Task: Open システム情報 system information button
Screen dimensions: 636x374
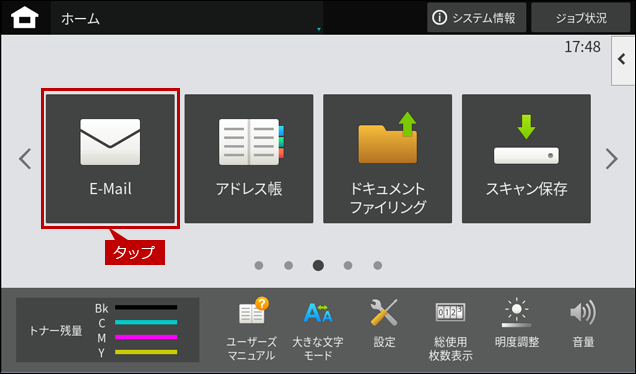Action: click(477, 18)
